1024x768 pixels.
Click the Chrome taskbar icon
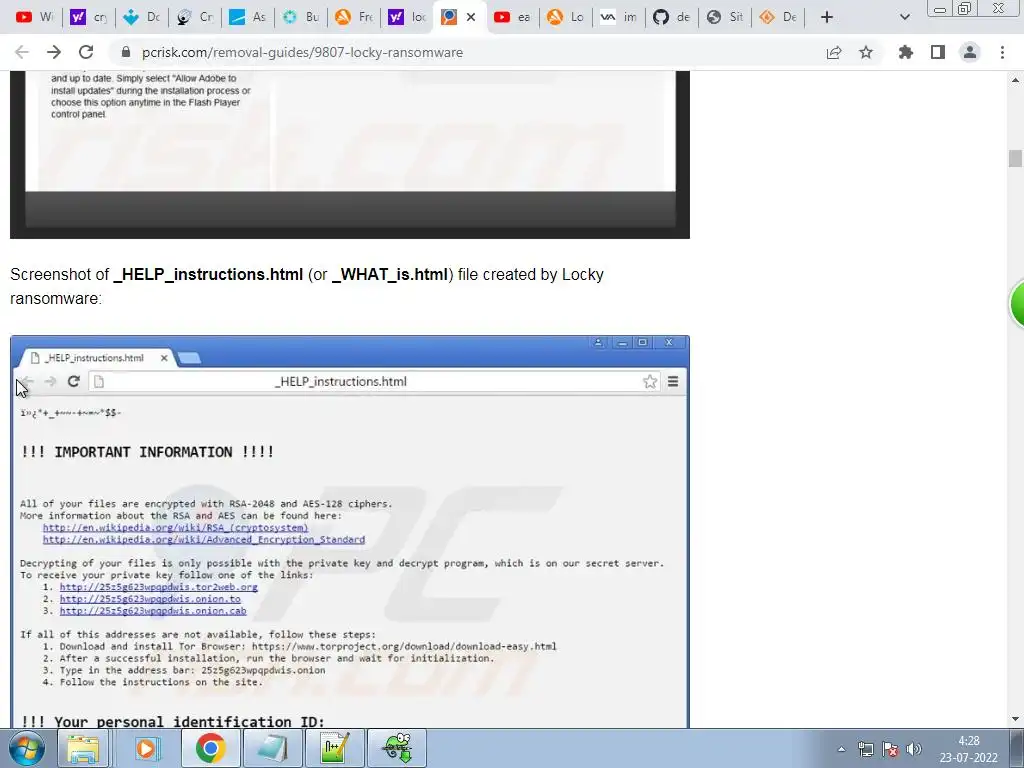[210, 748]
